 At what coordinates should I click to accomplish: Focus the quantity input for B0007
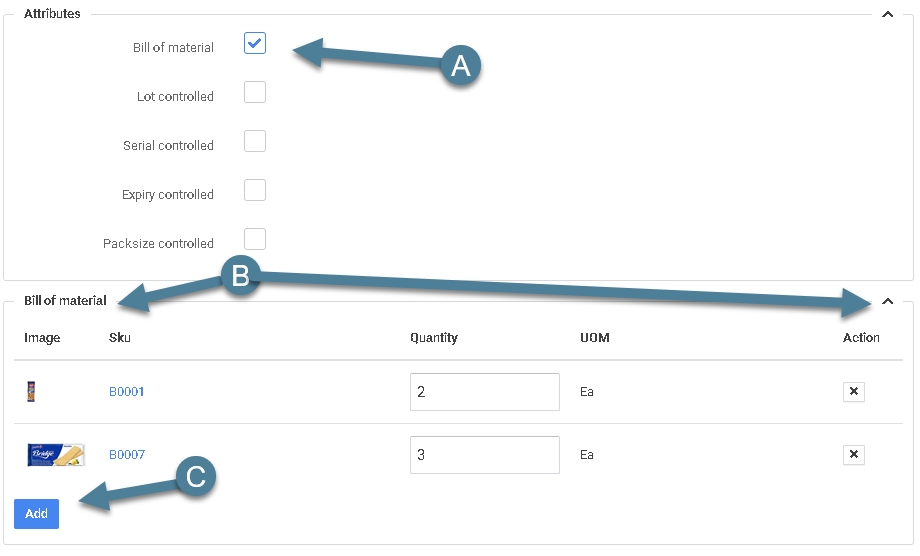pyautogui.click(x=484, y=455)
